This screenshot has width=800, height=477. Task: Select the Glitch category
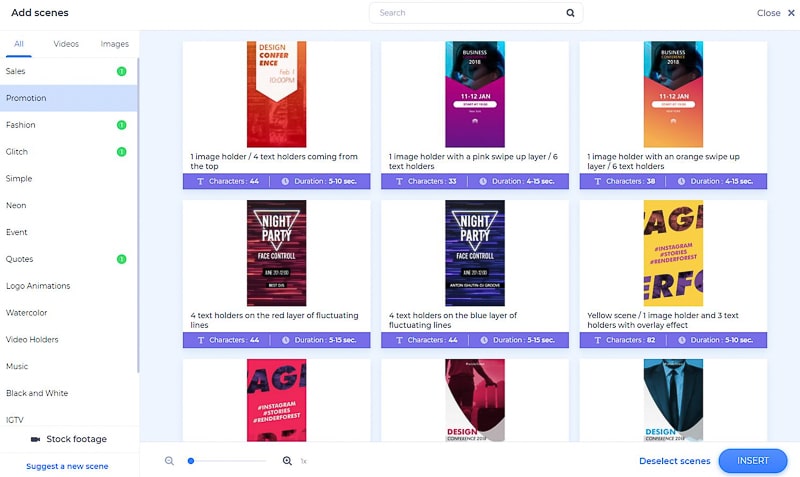[17, 152]
